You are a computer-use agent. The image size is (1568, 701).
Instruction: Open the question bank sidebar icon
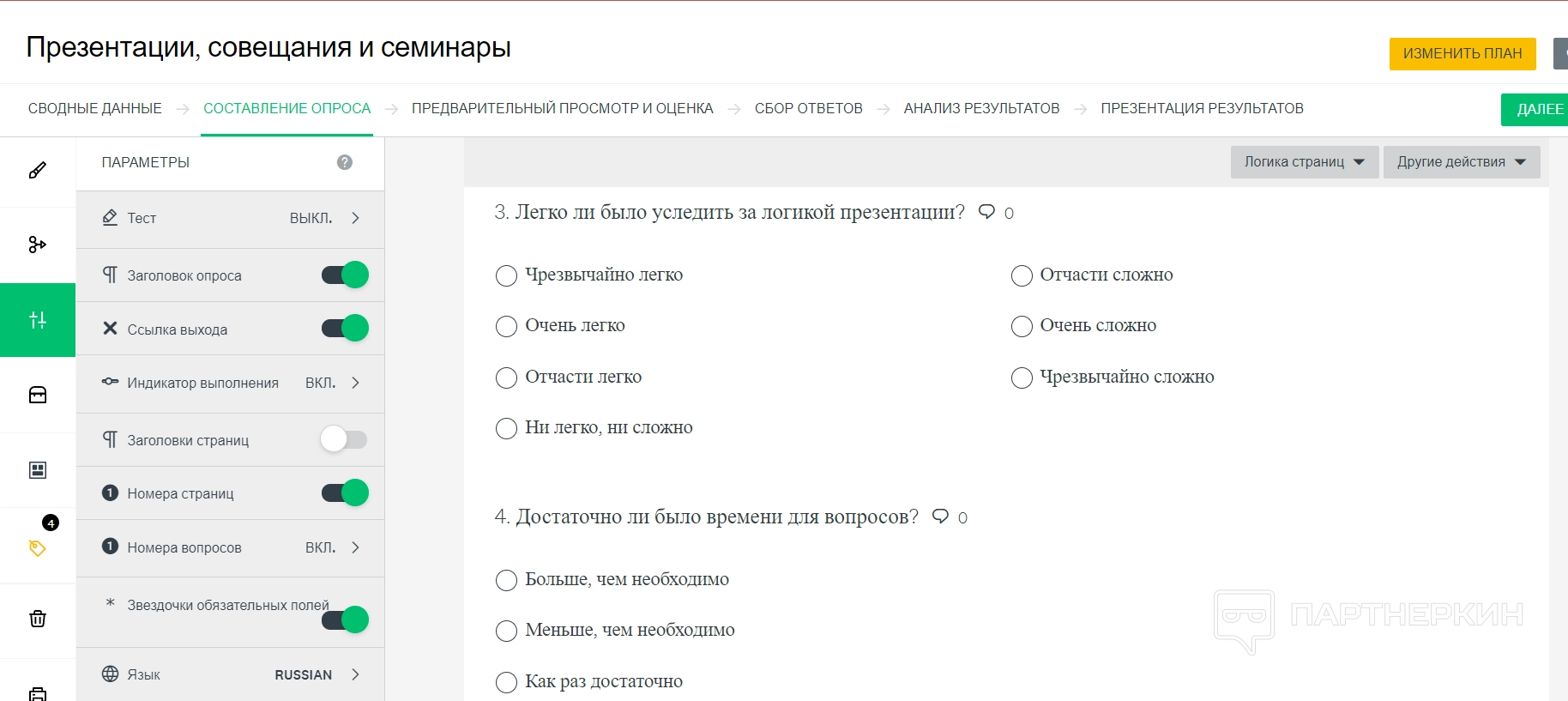[38, 395]
